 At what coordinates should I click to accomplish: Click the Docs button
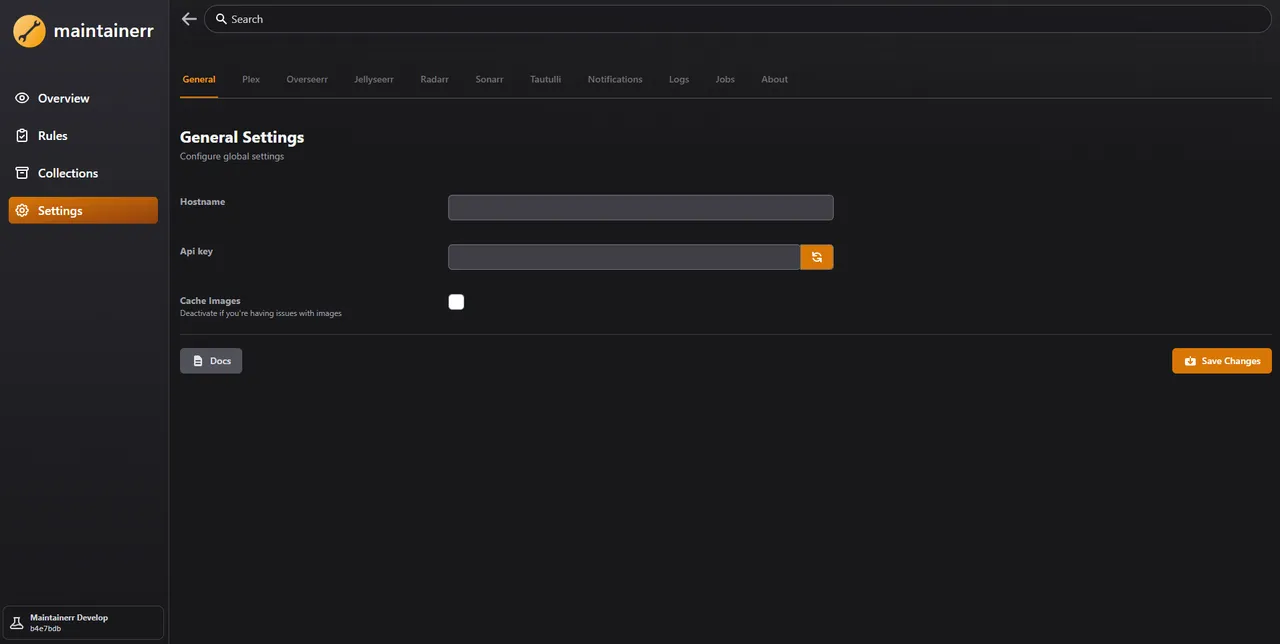tap(210, 361)
